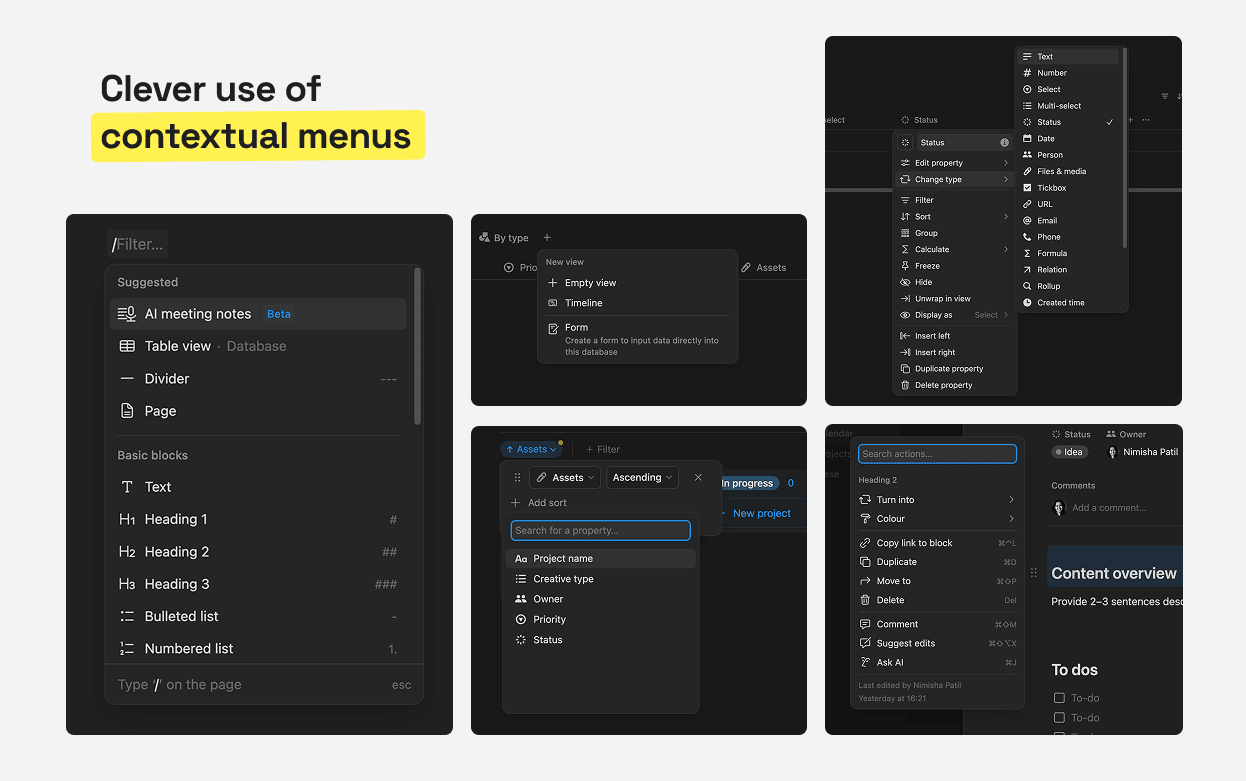Select the Date property type
The width and height of the screenshot is (1246, 781).
(x=1067, y=139)
